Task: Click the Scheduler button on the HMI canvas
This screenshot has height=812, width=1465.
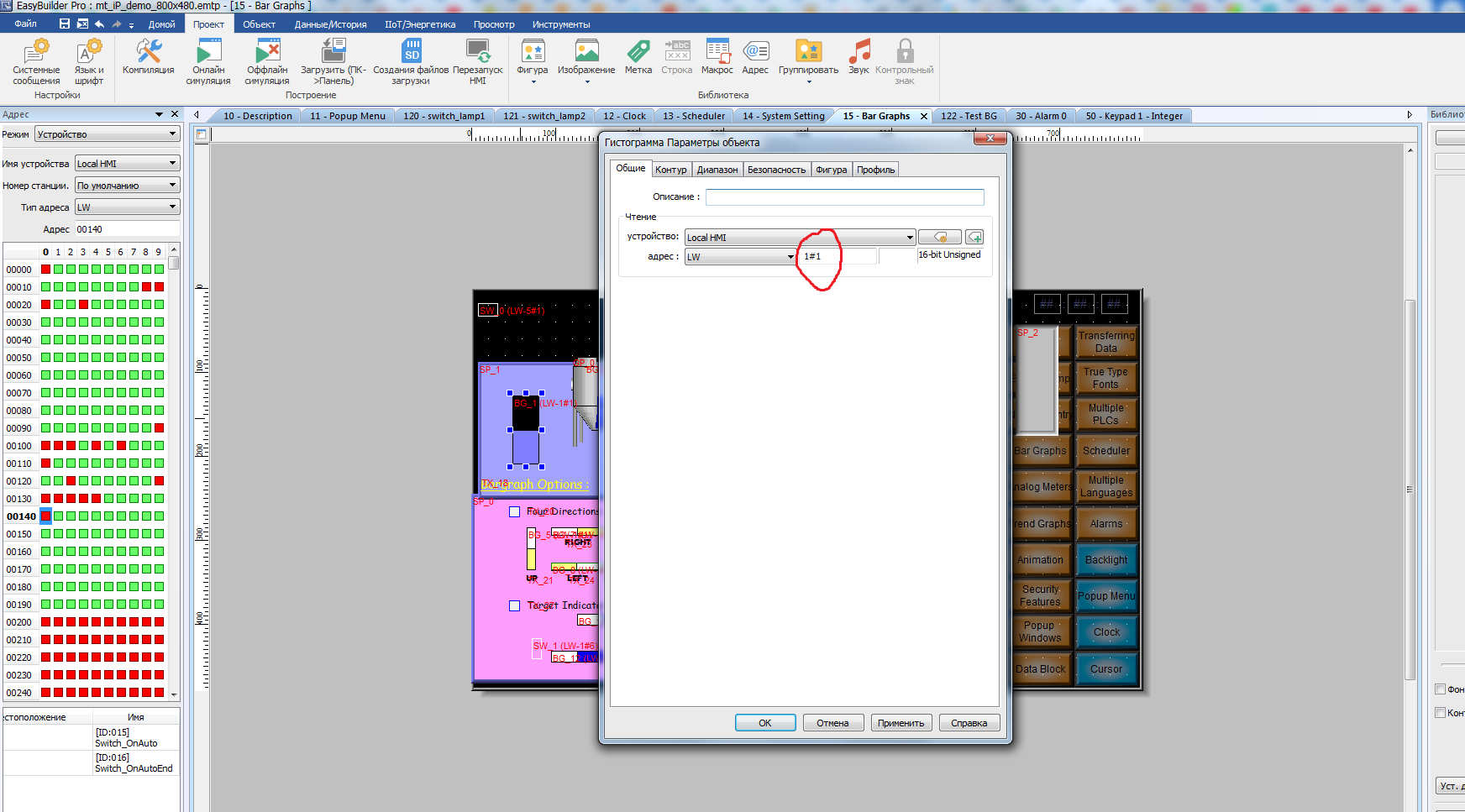Action: pos(1106,451)
